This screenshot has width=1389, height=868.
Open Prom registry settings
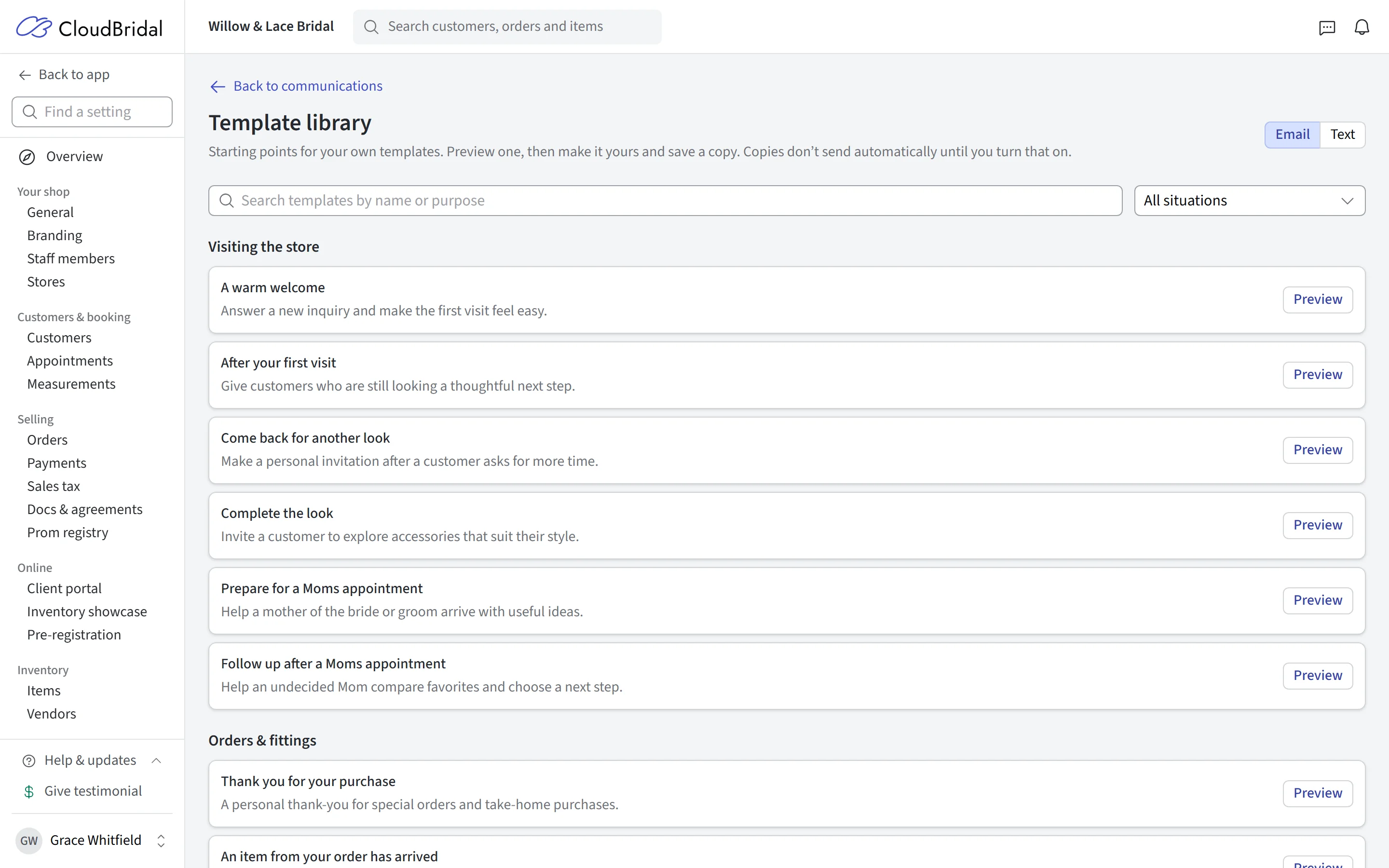(68, 533)
